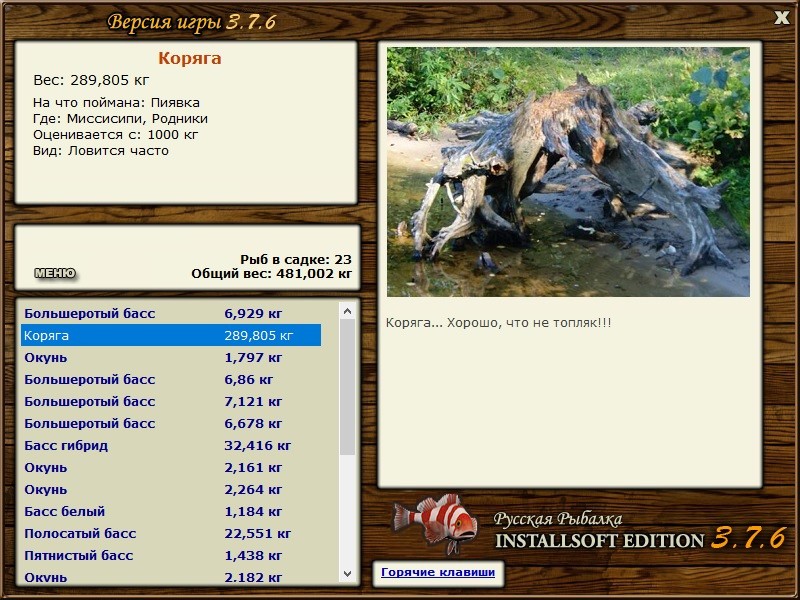Click the scroll down arrow in the fish list

[347, 574]
